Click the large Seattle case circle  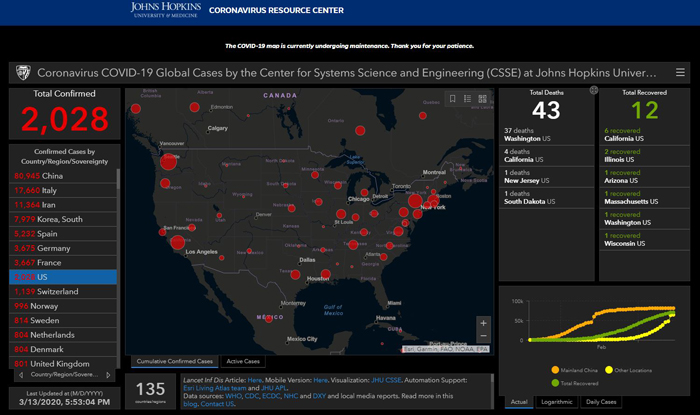click(x=168, y=162)
